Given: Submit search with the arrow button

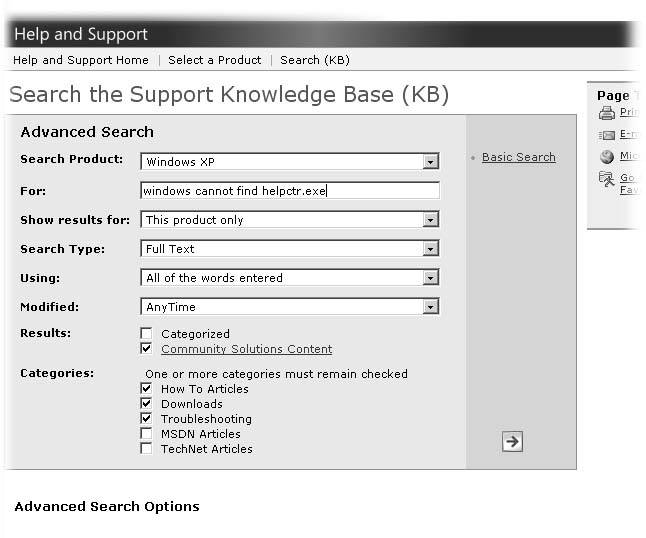Looking at the screenshot, I should click(512, 442).
